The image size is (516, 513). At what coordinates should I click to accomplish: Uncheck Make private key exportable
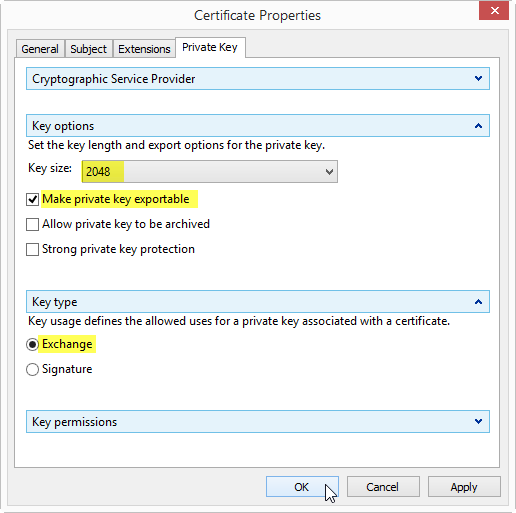click(x=32, y=199)
